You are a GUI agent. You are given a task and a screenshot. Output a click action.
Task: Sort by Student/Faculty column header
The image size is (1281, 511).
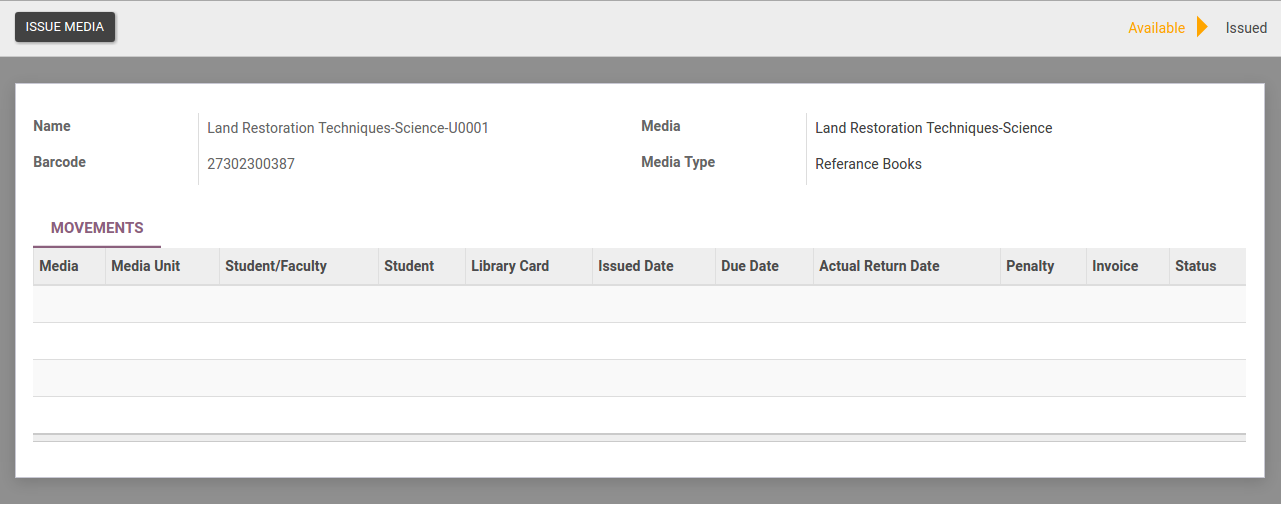276,266
